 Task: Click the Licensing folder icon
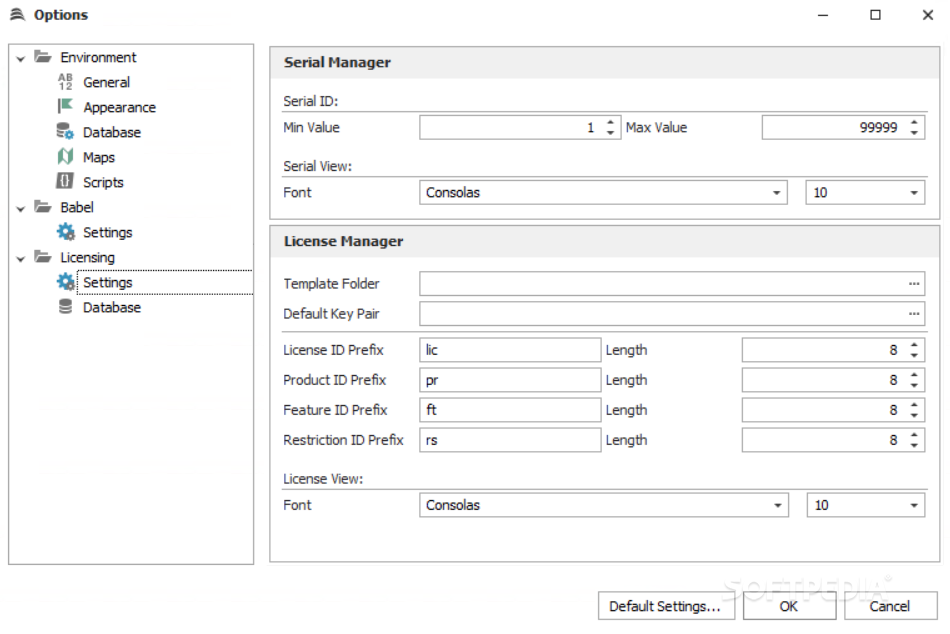[x=42, y=257]
